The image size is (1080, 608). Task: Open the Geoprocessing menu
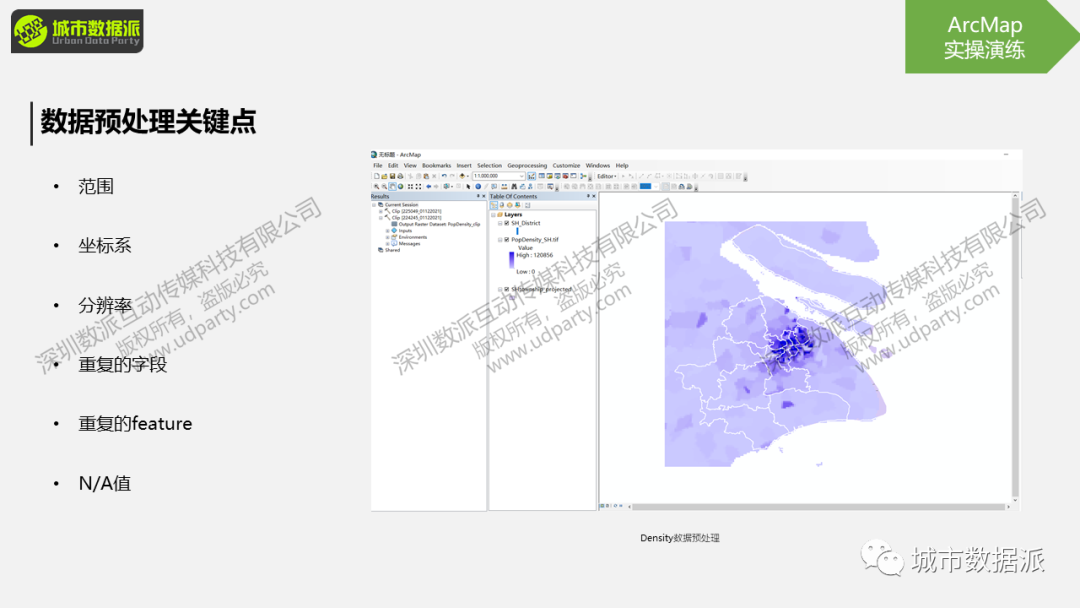(527, 165)
